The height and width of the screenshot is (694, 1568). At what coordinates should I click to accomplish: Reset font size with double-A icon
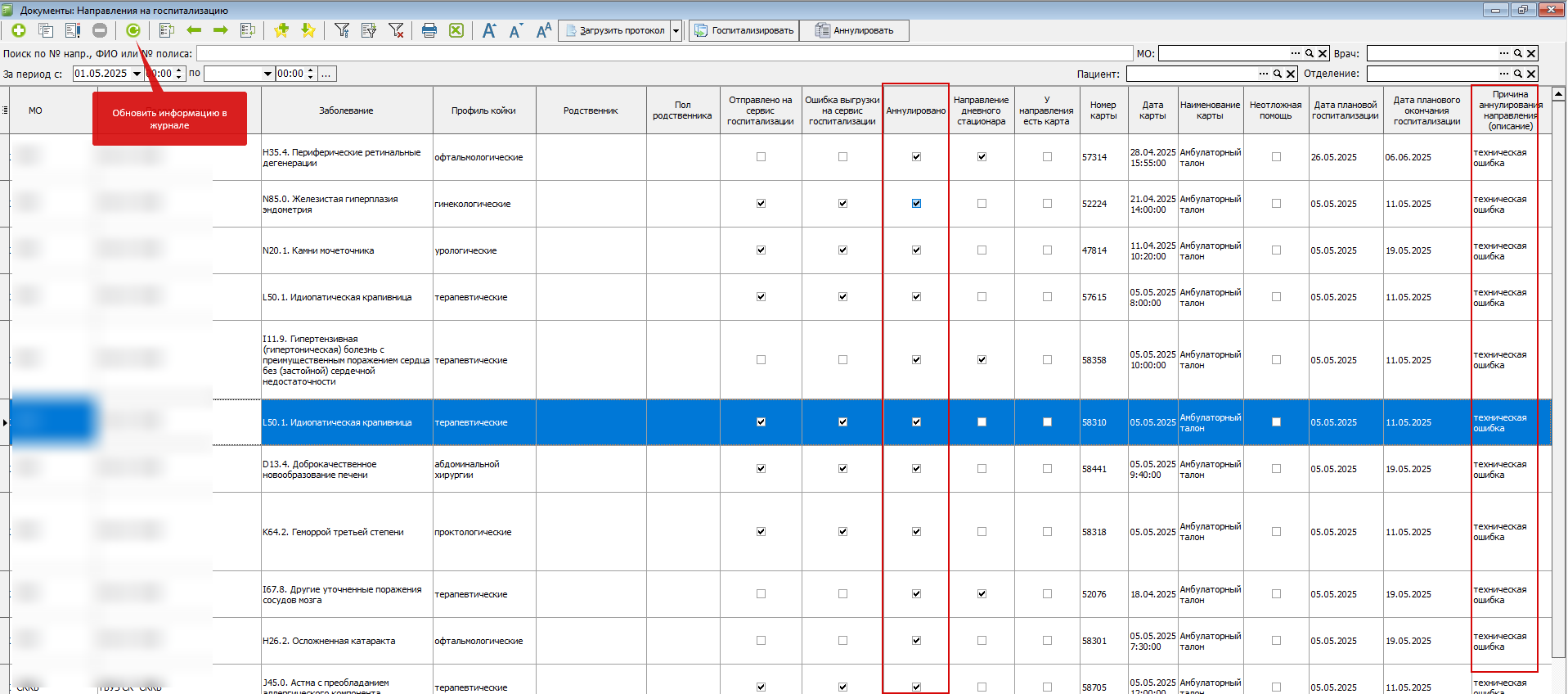tap(543, 30)
